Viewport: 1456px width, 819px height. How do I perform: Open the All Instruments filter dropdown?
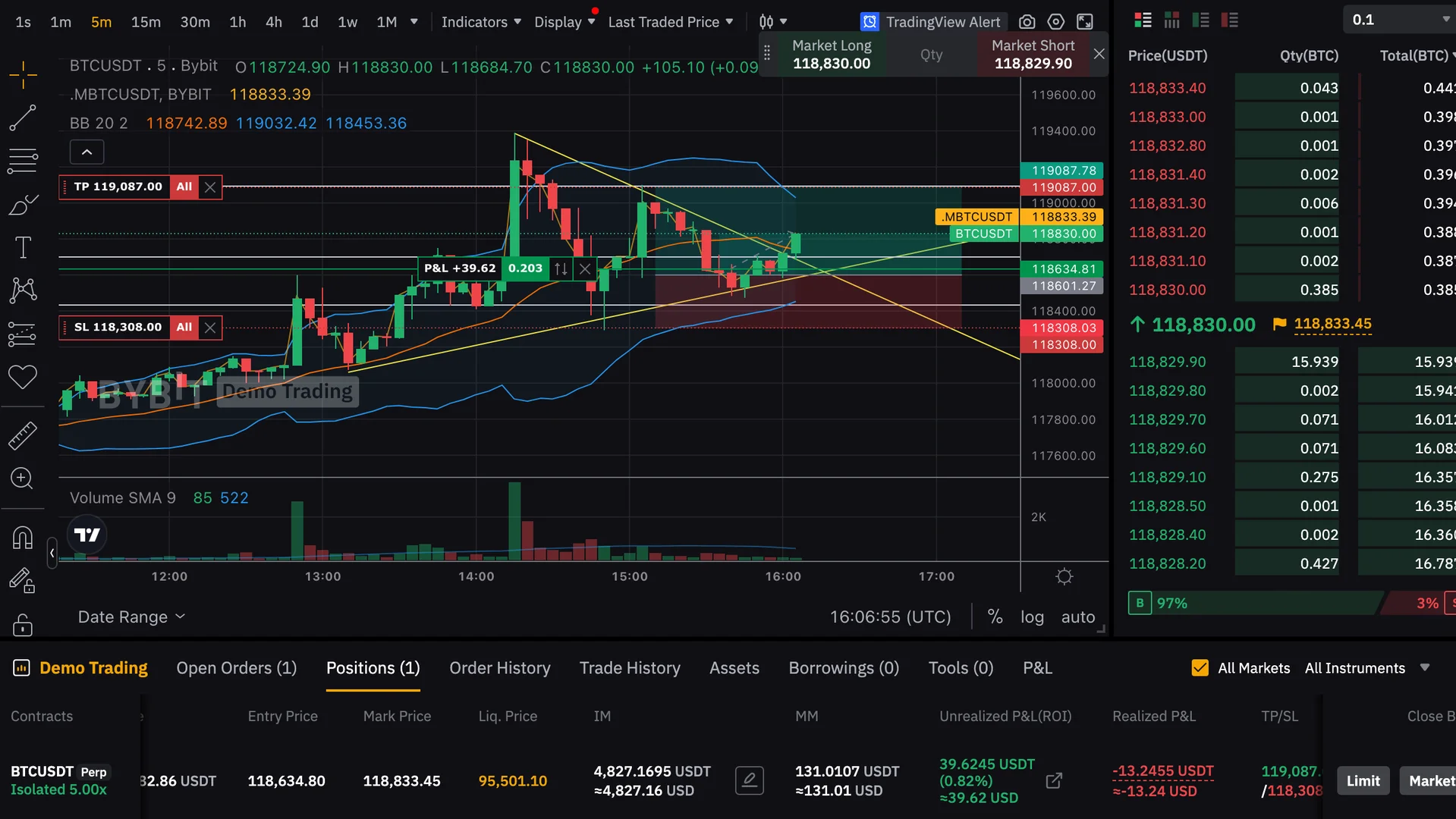point(1367,668)
